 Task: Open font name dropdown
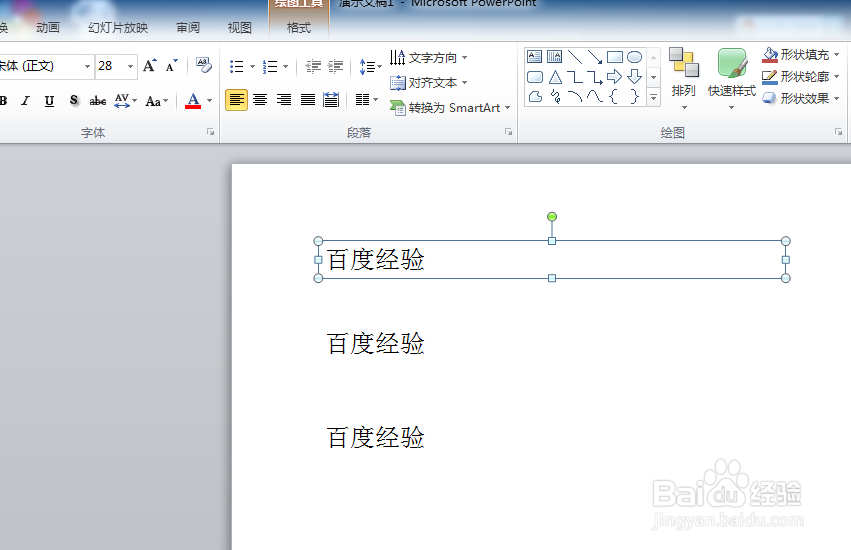coord(87,66)
